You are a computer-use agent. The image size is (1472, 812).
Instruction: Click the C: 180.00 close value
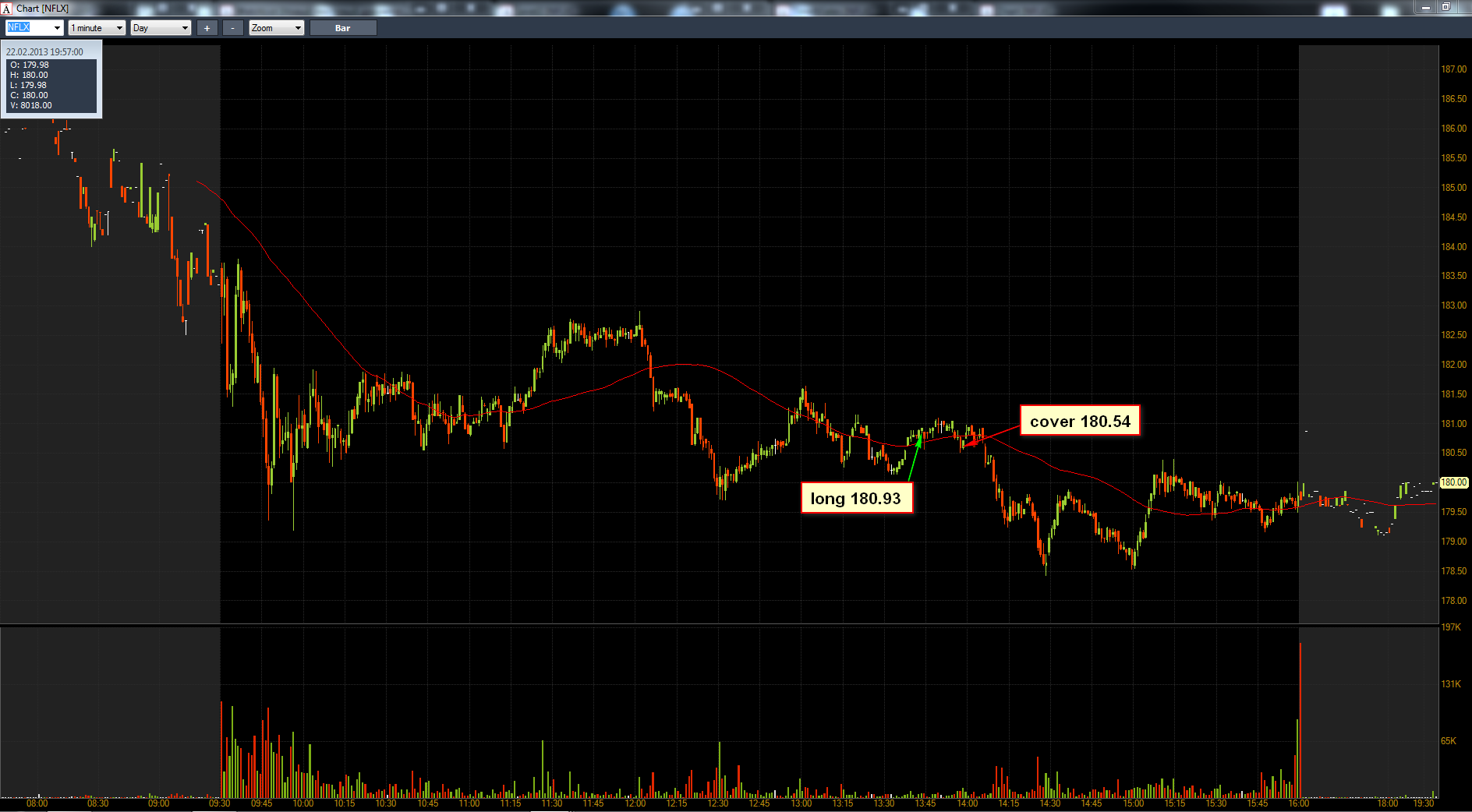29,95
